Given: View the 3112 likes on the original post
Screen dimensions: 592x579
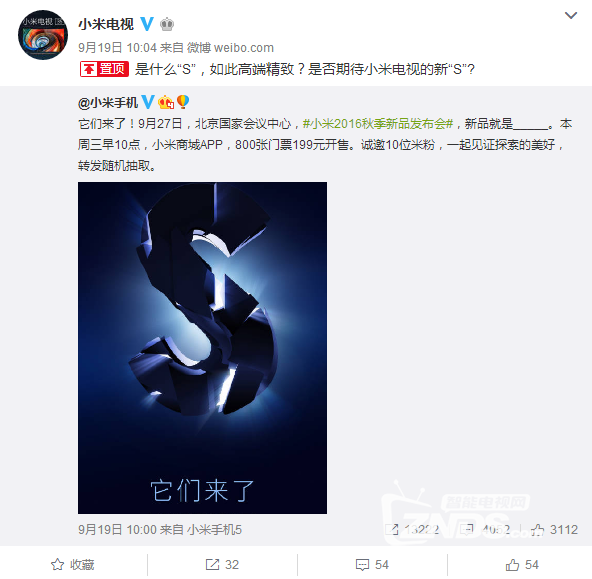Looking at the screenshot, I should pyautogui.click(x=554, y=530).
